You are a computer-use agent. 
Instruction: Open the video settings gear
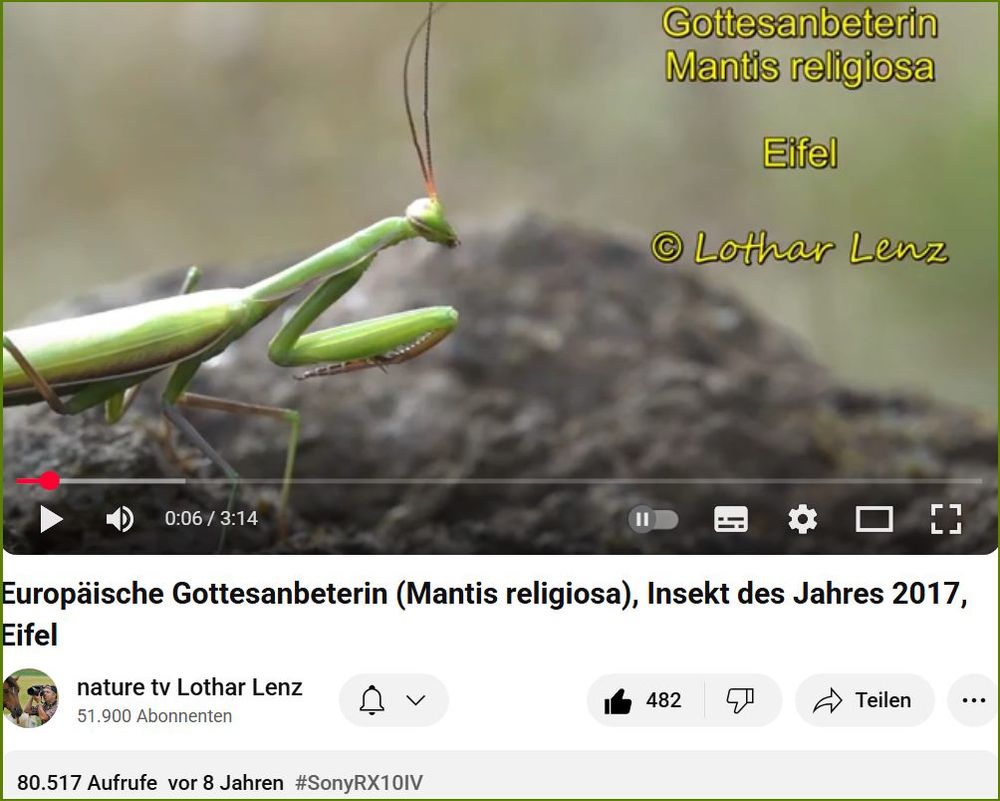802,519
